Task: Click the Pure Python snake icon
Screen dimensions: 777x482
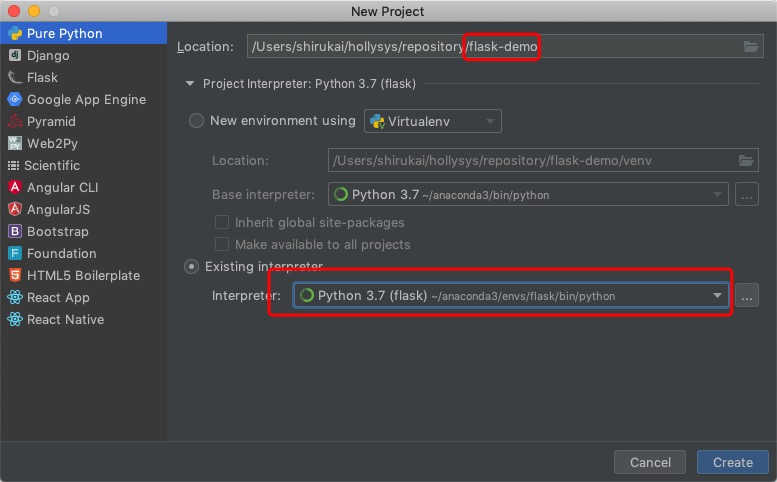Action: [x=15, y=33]
